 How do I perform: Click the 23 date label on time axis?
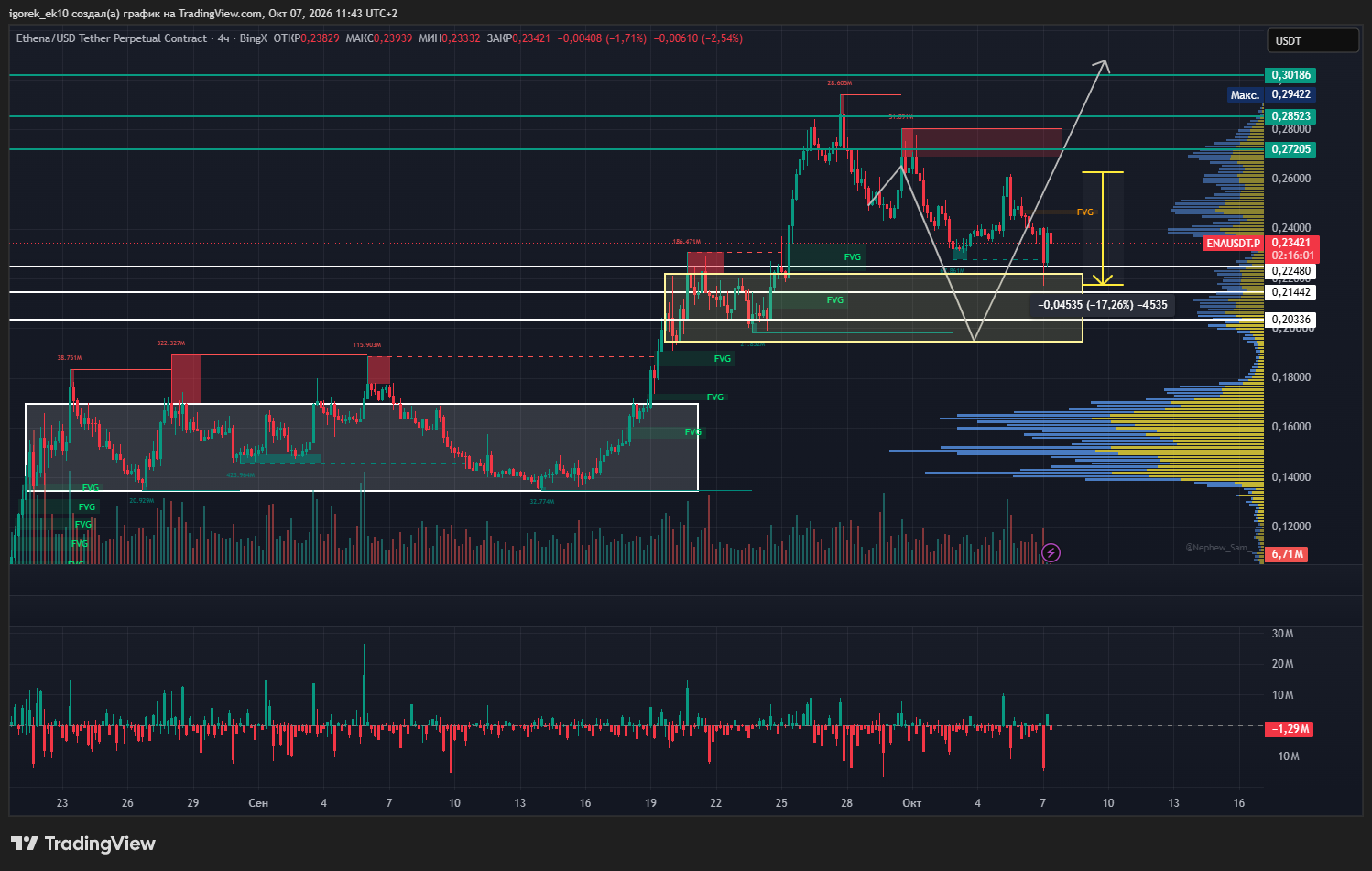tap(62, 803)
